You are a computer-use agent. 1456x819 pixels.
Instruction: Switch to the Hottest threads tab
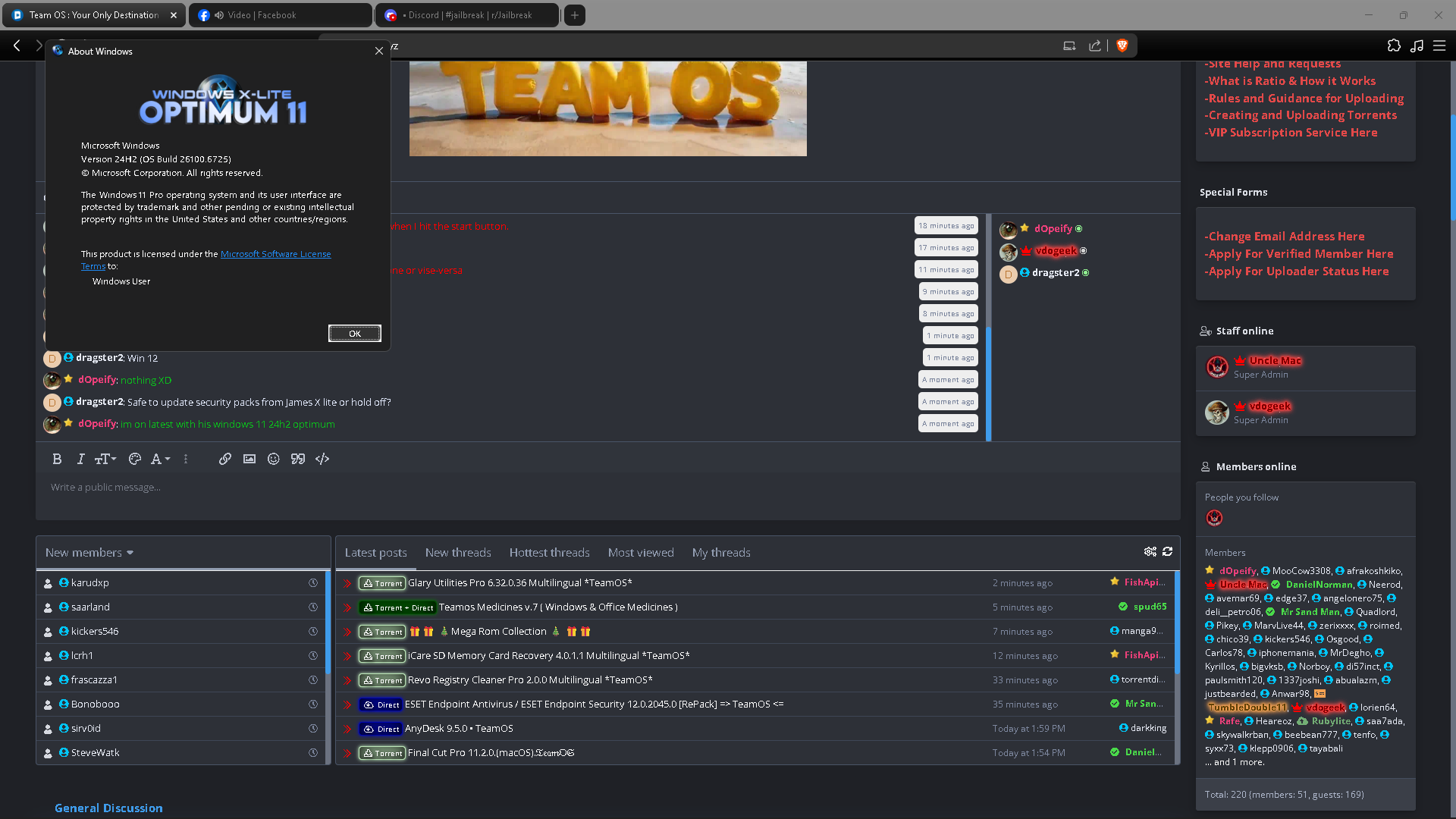click(549, 553)
